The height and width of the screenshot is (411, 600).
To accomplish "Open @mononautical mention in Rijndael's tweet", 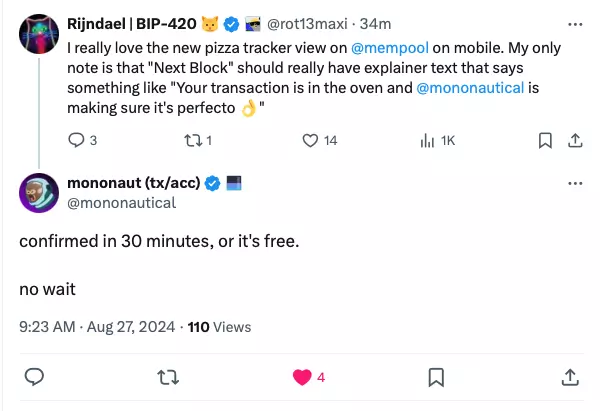I will pos(470,88).
